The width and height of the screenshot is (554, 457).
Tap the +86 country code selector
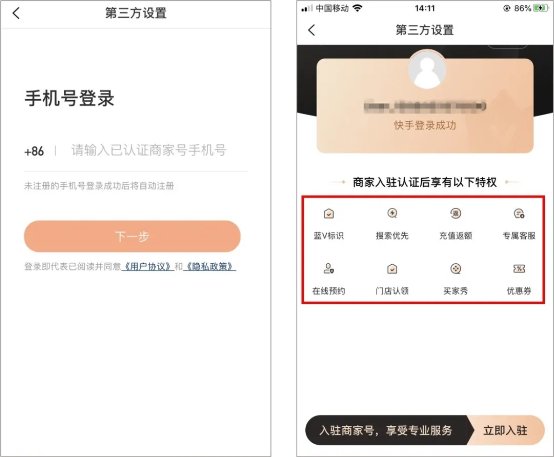tap(34, 151)
